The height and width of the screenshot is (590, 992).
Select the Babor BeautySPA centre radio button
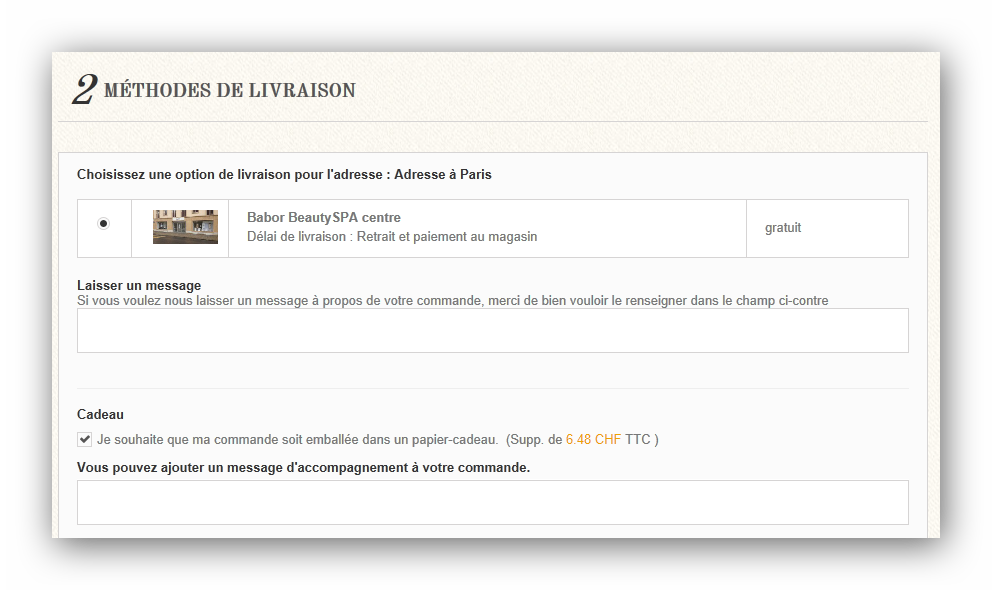coord(104,223)
